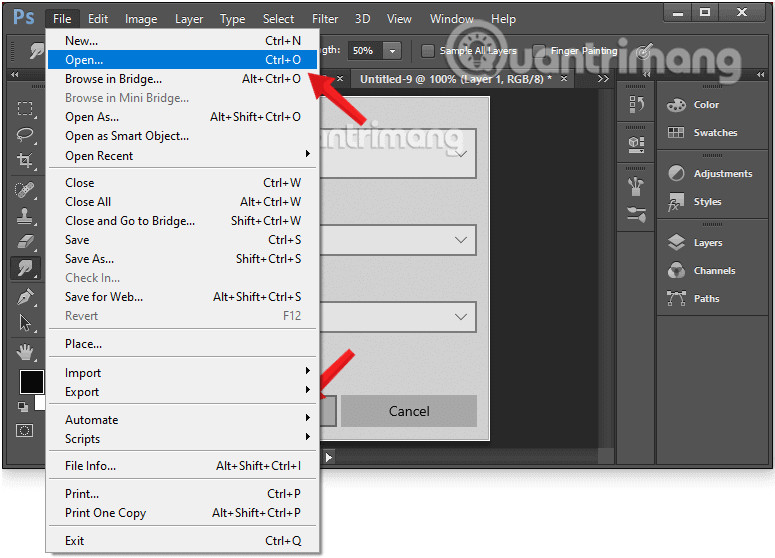
Task: Choose the Healing Brush tool
Action: point(25,189)
